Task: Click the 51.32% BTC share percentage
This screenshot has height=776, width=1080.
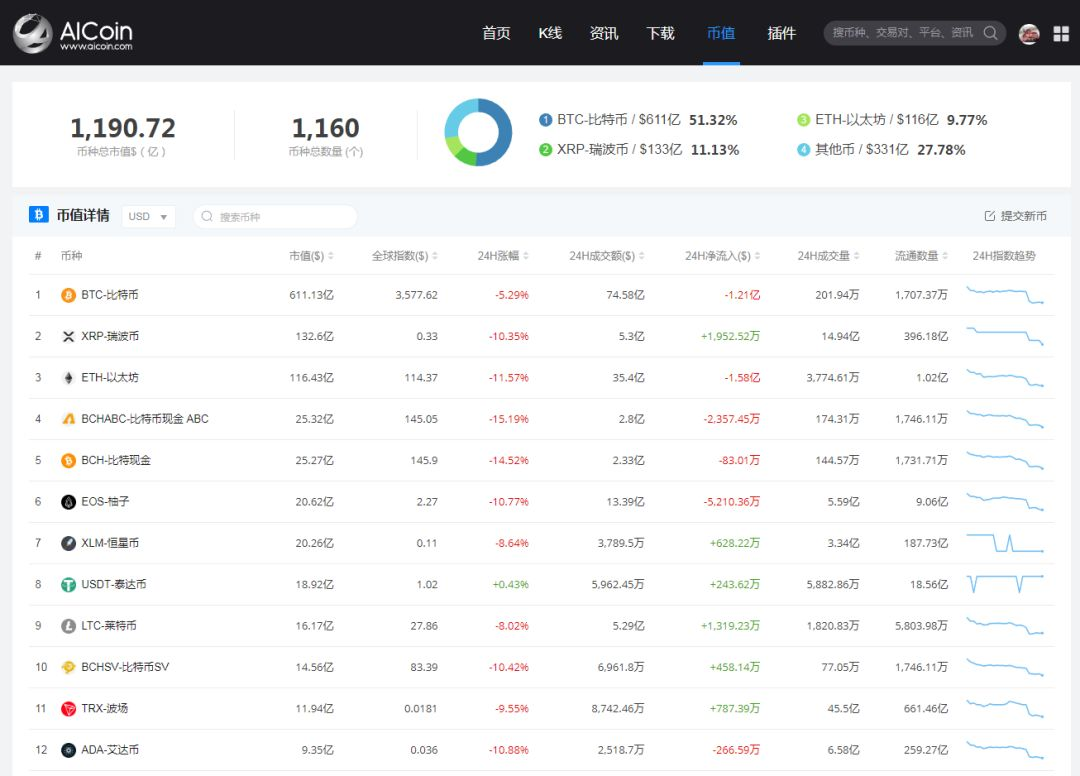Action: click(x=713, y=120)
